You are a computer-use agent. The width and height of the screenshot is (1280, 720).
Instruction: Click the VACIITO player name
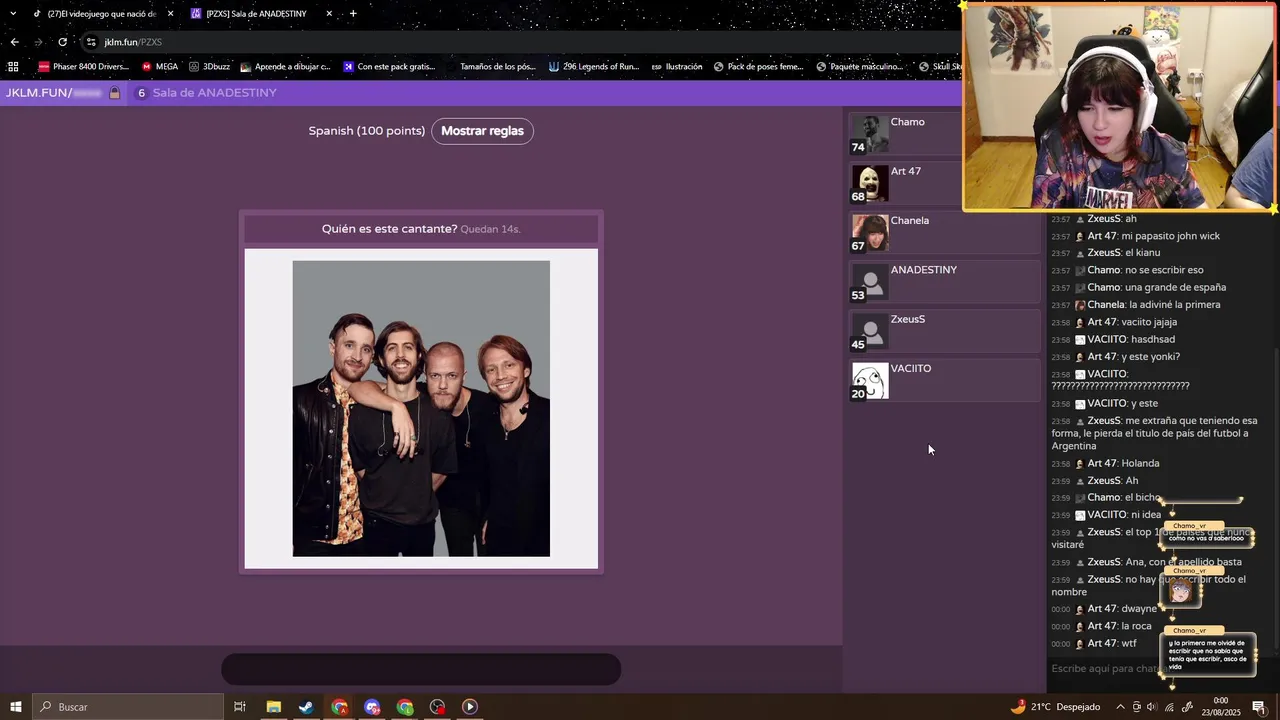coord(910,368)
